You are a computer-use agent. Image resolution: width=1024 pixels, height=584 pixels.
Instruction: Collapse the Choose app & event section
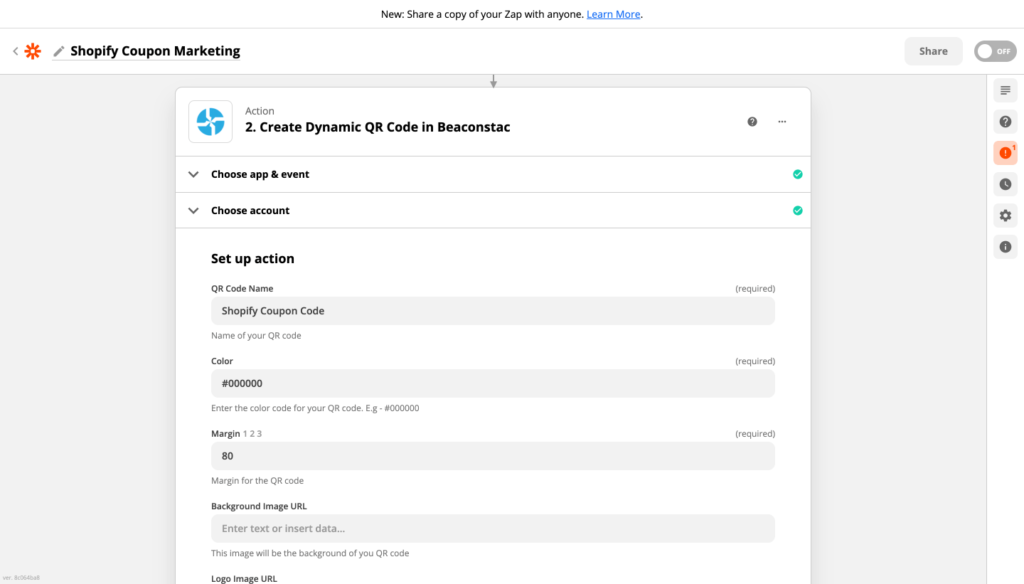193,173
